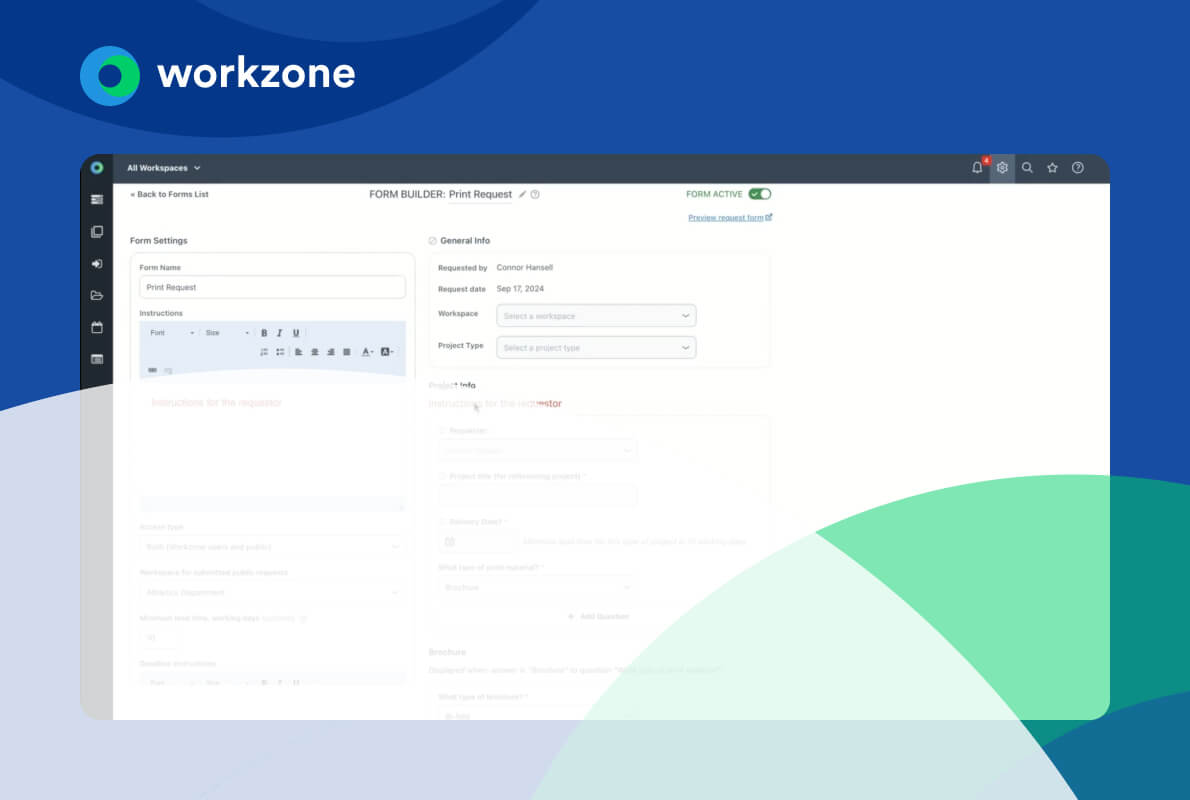Click the search magnifier icon
Image resolution: width=1190 pixels, height=800 pixels.
click(1027, 168)
